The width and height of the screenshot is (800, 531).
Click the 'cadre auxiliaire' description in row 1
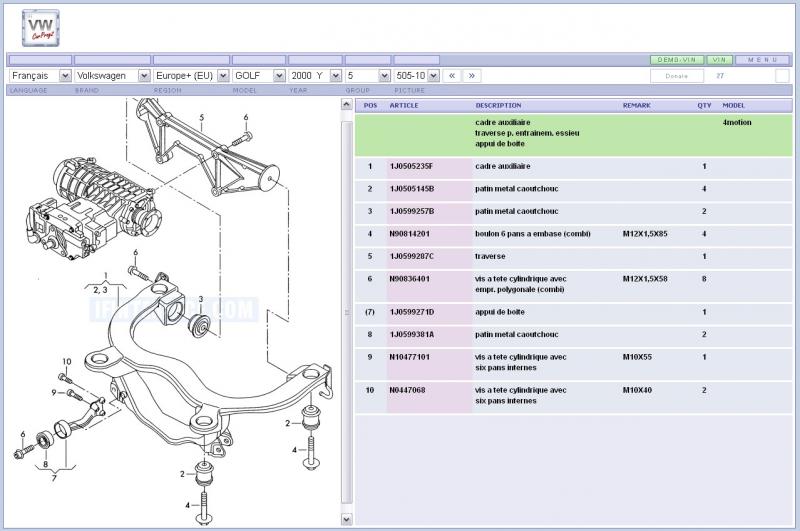(503, 166)
